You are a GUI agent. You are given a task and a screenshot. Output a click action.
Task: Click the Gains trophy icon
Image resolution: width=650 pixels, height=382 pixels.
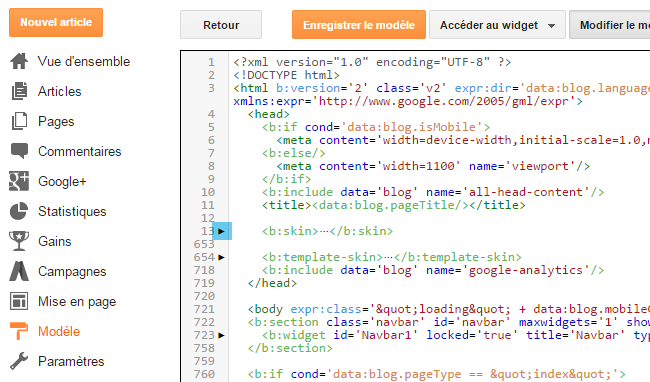coord(19,241)
